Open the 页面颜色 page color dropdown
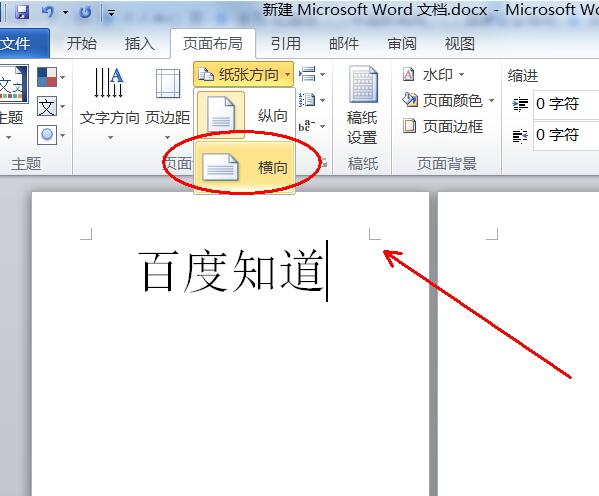Image resolution: width=599 pixels, height=496 pixels. (448, 101)
